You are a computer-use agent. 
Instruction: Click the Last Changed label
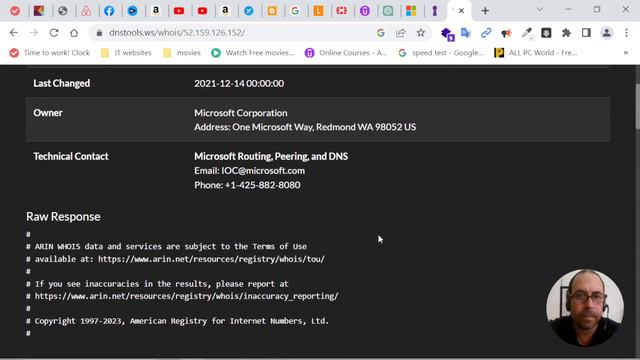[62, 83]
